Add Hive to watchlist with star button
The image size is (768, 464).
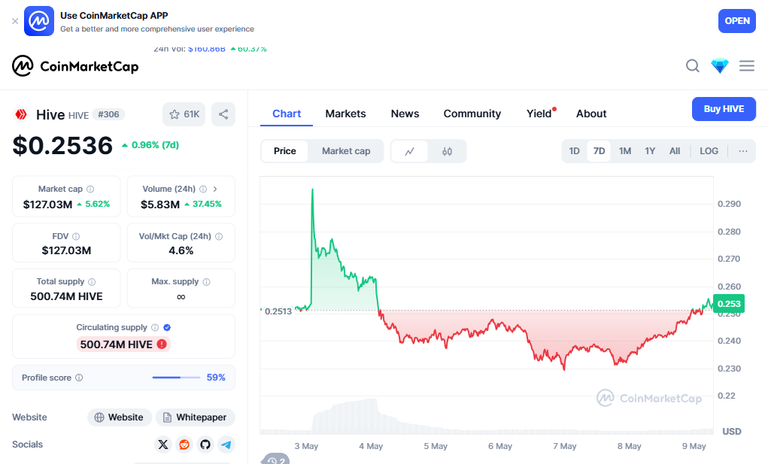point(184,114)
